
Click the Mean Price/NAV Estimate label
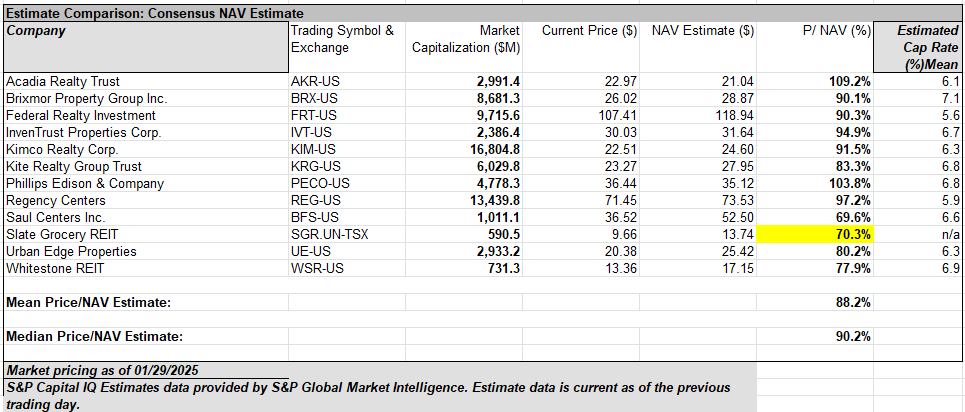pos(88,302)
